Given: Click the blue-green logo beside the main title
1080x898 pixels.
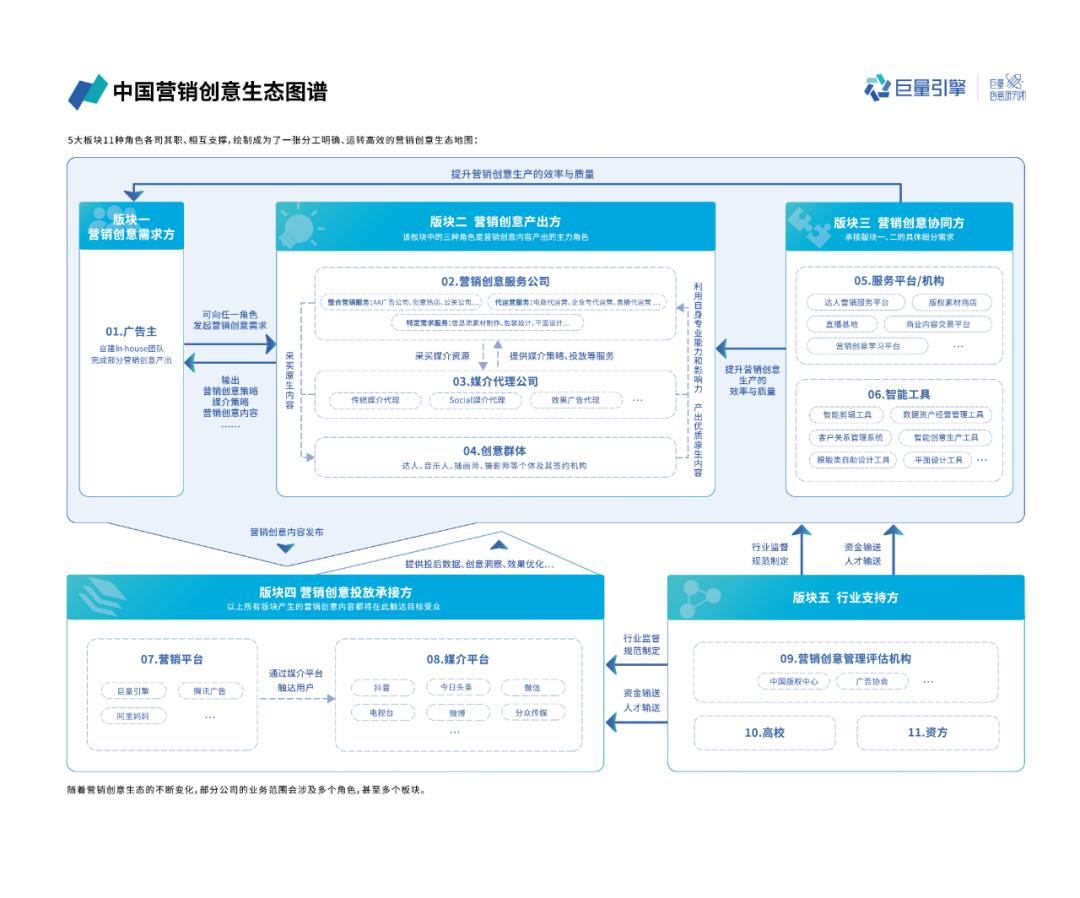Looking at the screenshot, I should [87, 92].
